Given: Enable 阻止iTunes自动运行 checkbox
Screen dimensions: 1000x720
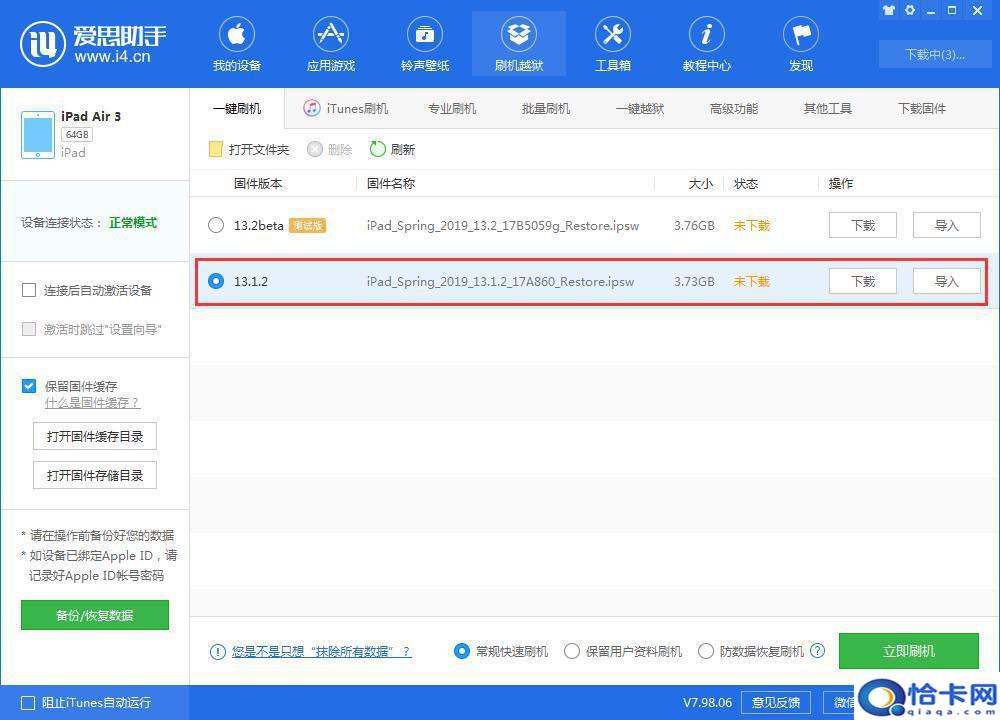Looking at the screenshot, I should 28,702.
